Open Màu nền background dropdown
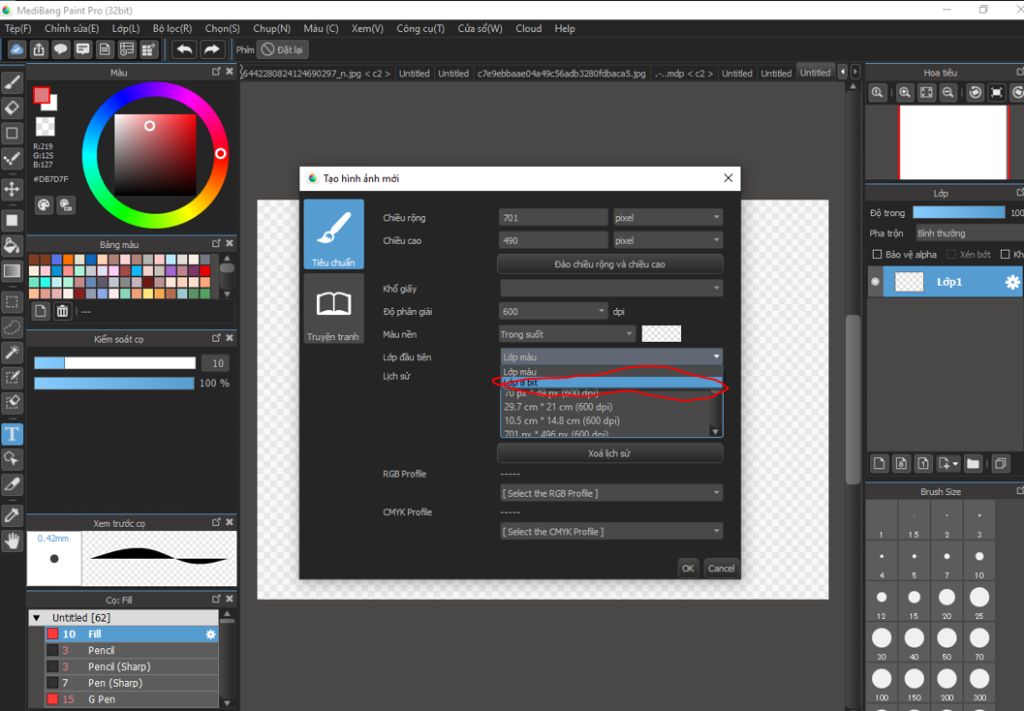Image resolution: width=1024 pixels, height=711 pixels. pos(567,334)
